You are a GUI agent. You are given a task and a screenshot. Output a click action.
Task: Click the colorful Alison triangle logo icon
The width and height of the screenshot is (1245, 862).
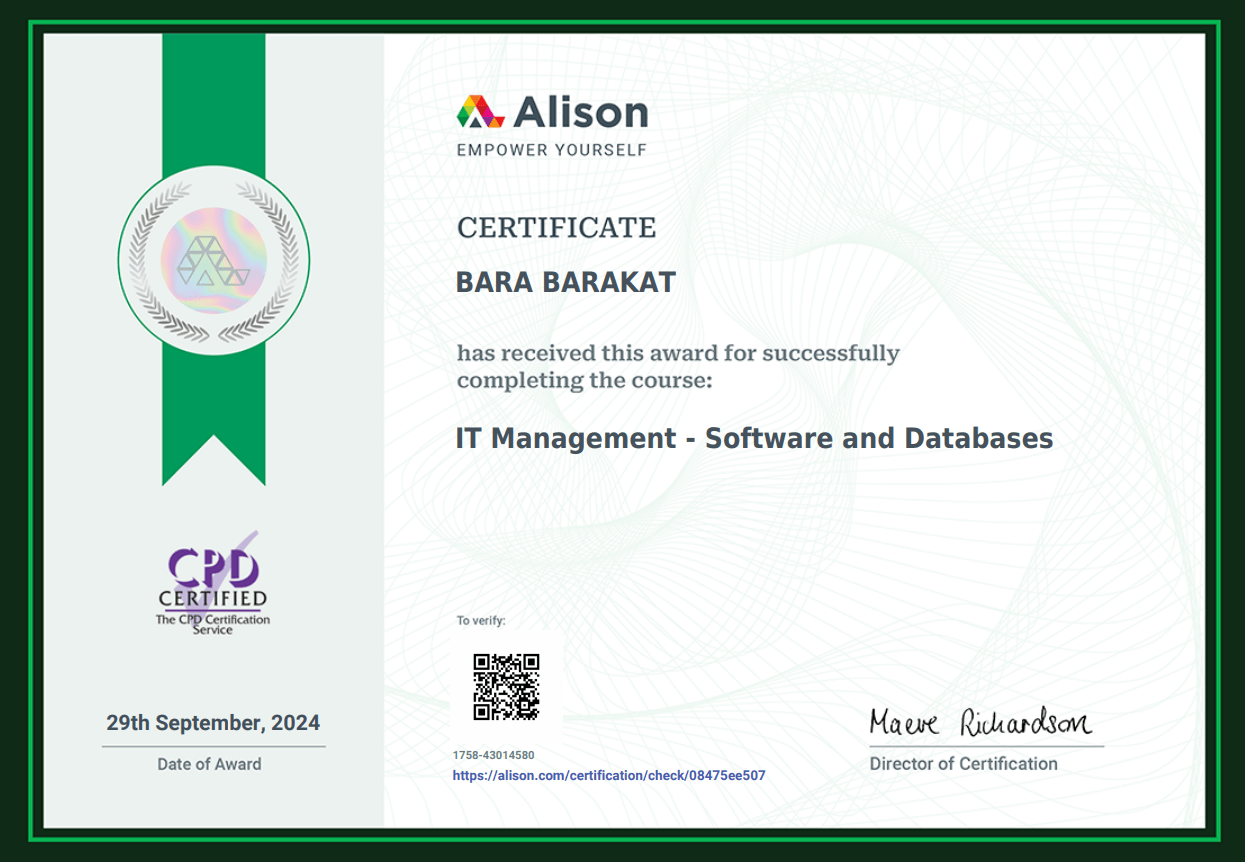point(480,111)
